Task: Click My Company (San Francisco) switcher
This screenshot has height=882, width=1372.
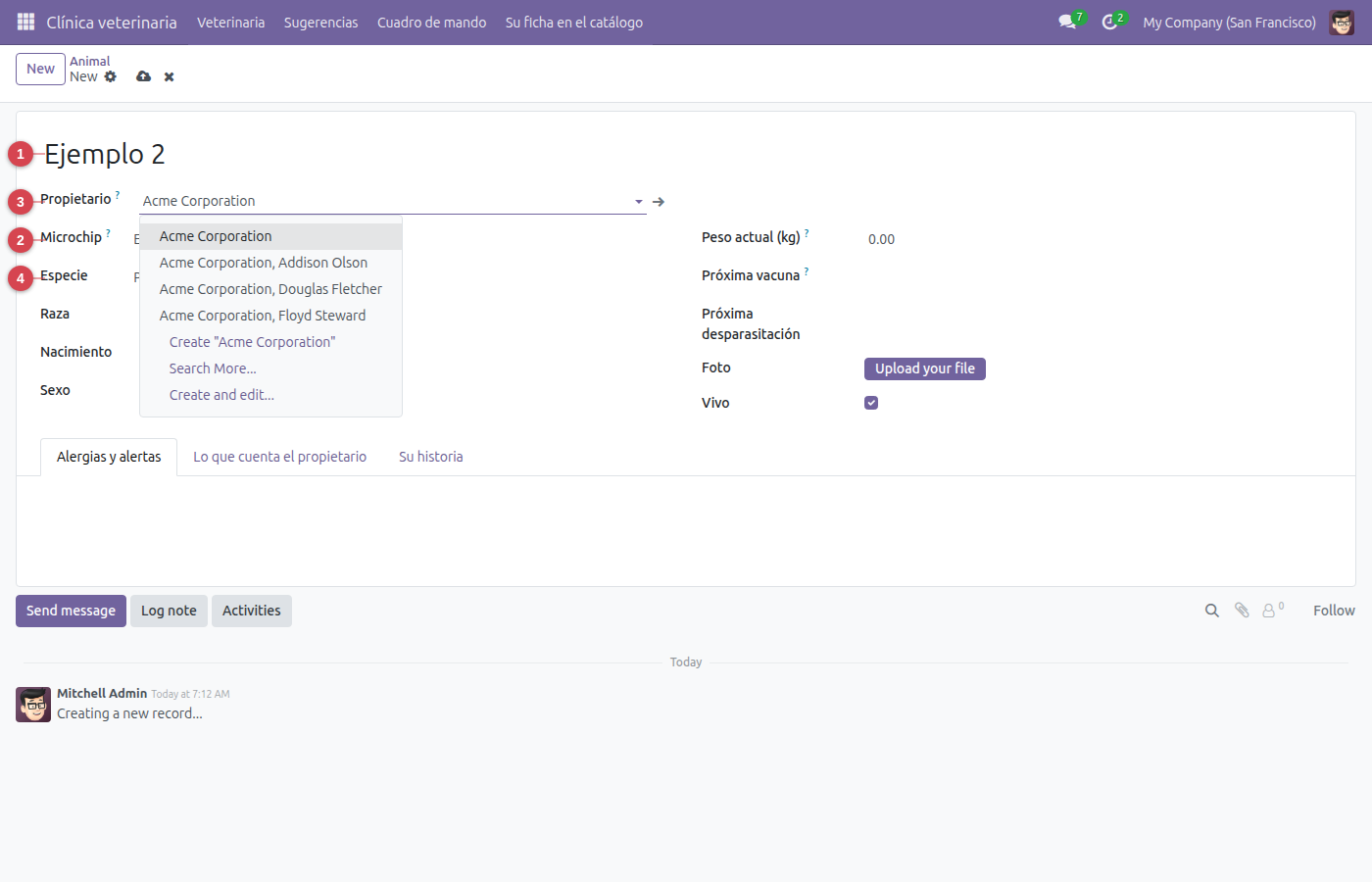Action: click(1229, 22)
